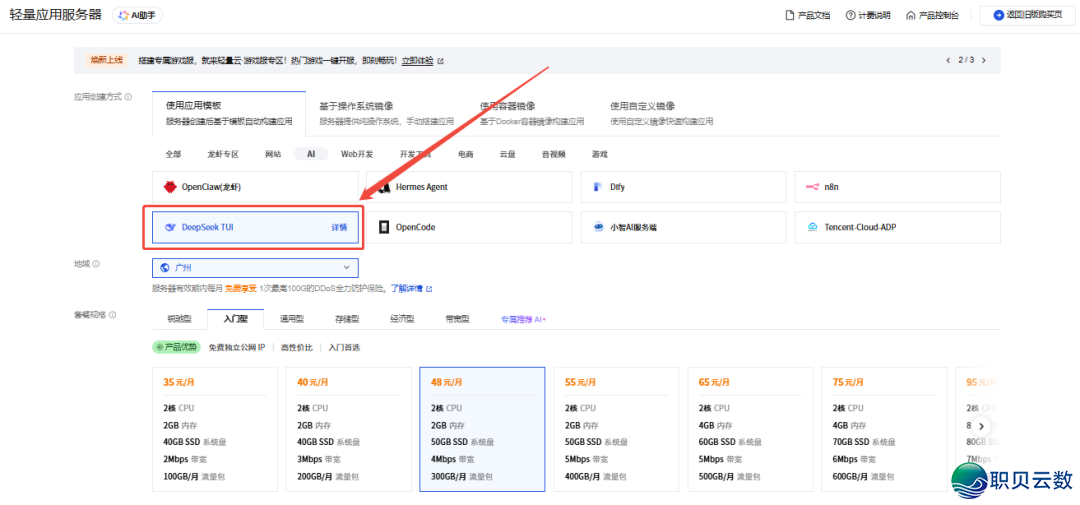Choose DeepSeek TUI template card
The height and width of the screenshot is (505, 1080).
[x=255, y=227]
